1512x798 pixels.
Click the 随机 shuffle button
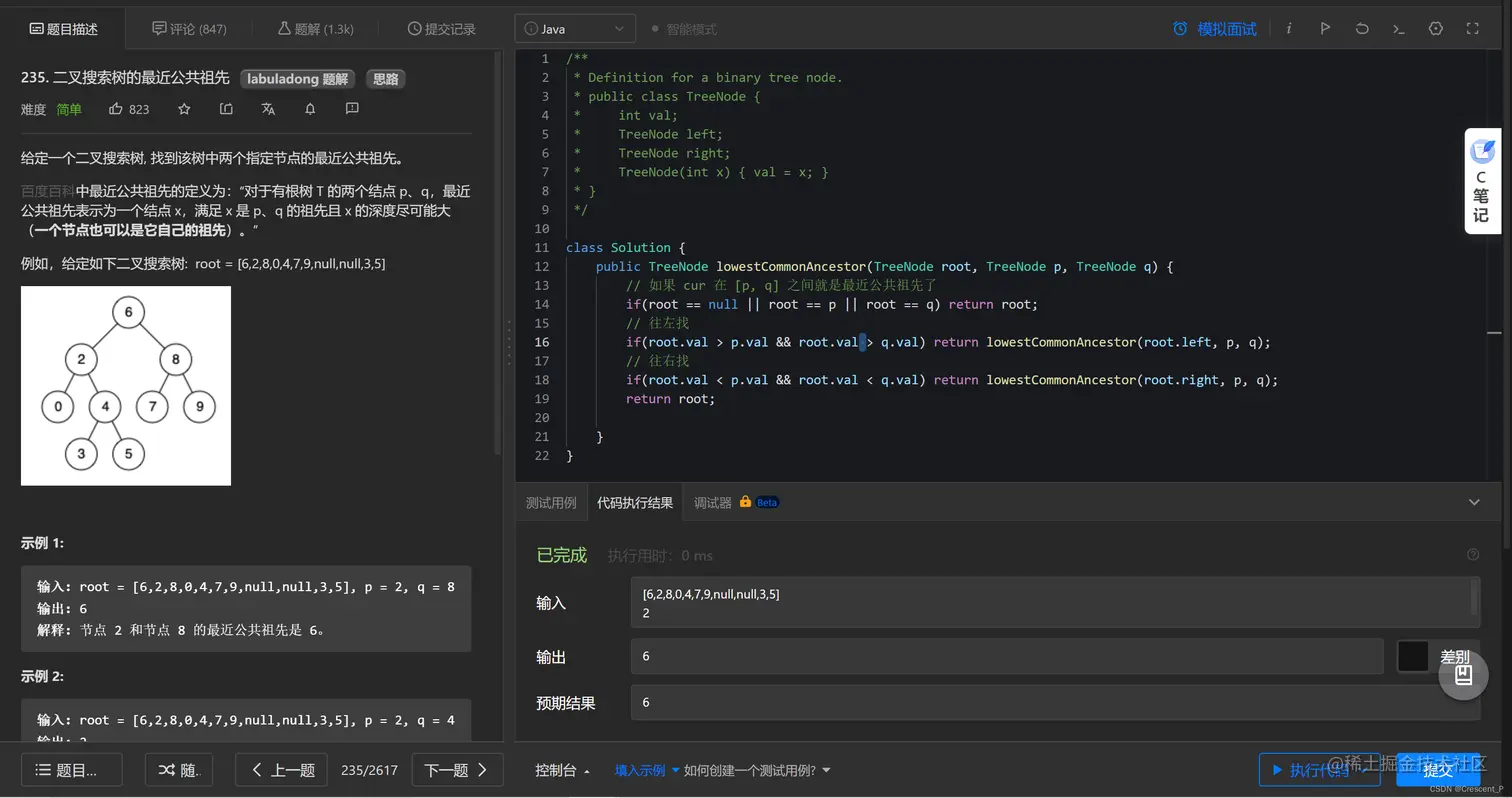coord(178,769)
